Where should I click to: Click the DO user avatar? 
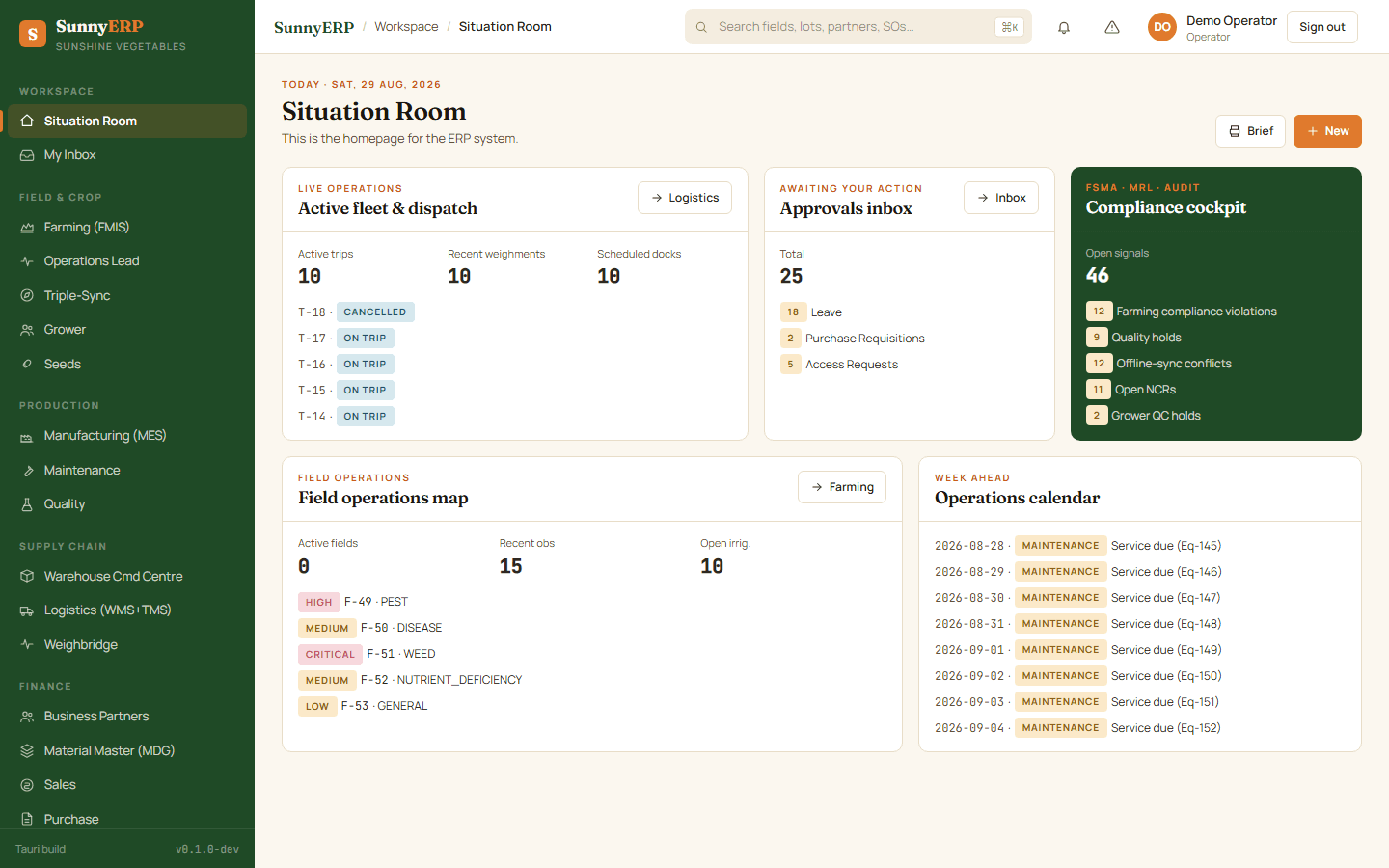(1162, 27)
